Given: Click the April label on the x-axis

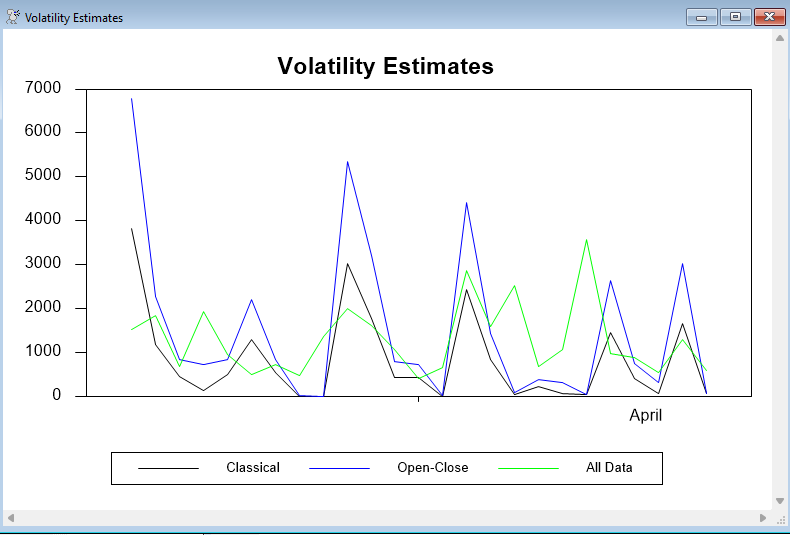Looking at the screenshot, I should [x=645, y=416].
